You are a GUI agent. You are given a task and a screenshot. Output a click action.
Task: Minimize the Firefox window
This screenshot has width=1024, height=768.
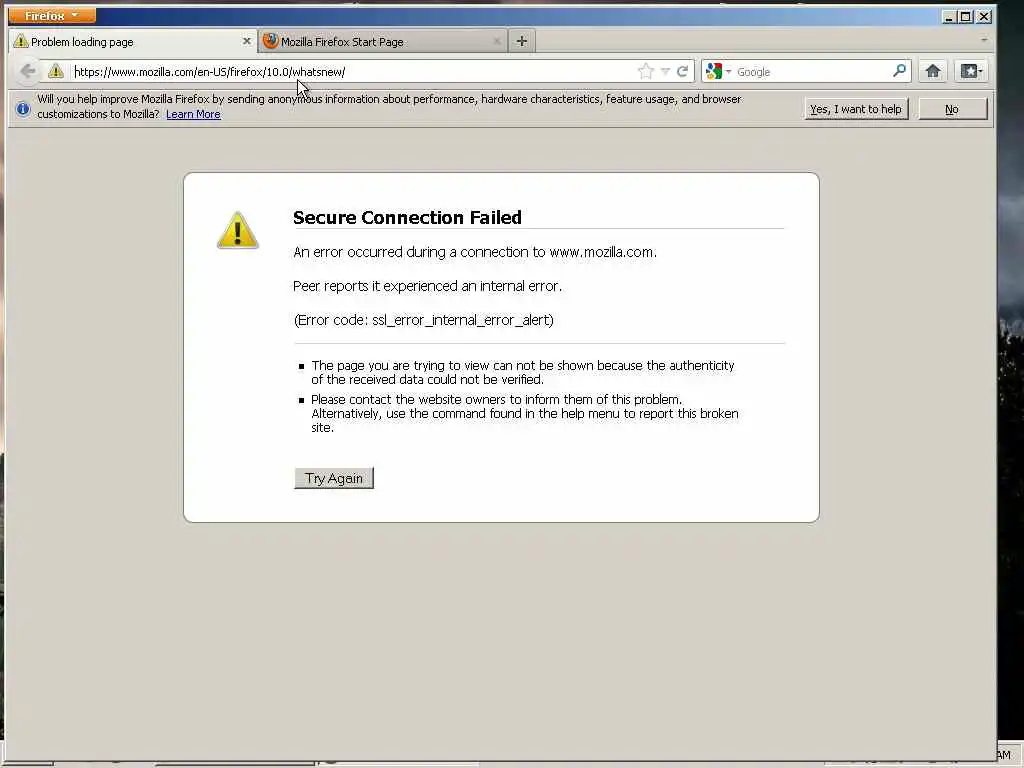(x=950, y=16)
